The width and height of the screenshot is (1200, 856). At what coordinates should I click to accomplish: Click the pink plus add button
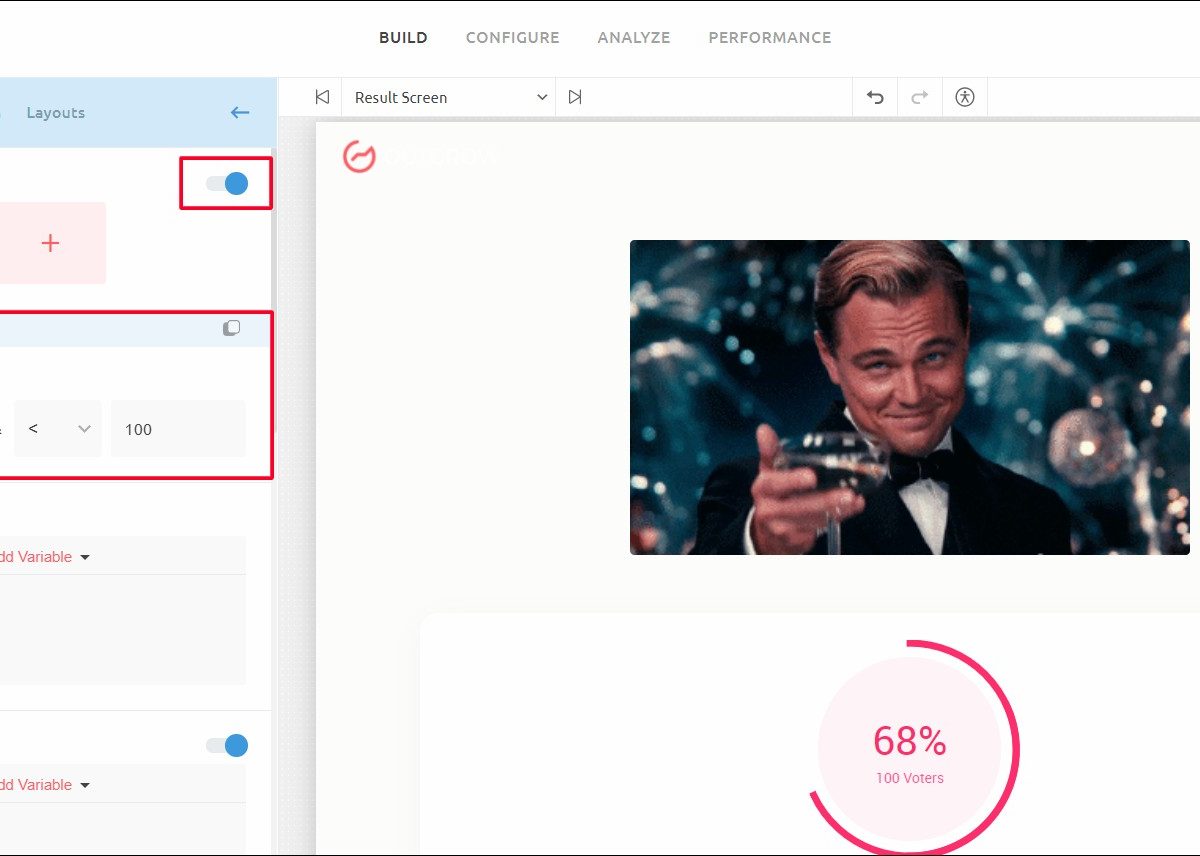tap(50, 243)
